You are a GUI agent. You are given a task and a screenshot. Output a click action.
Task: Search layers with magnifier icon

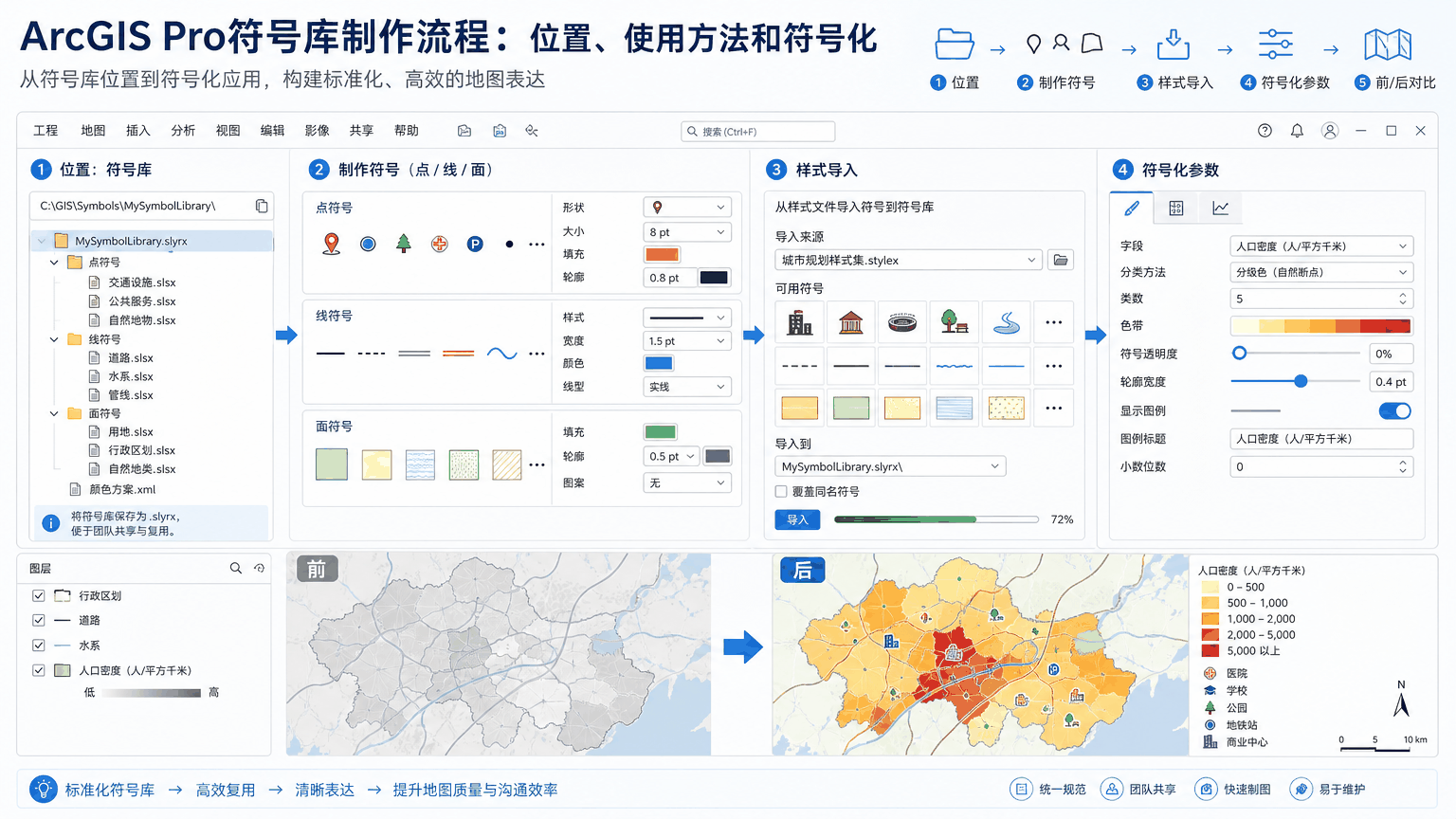tap(235, 568)
